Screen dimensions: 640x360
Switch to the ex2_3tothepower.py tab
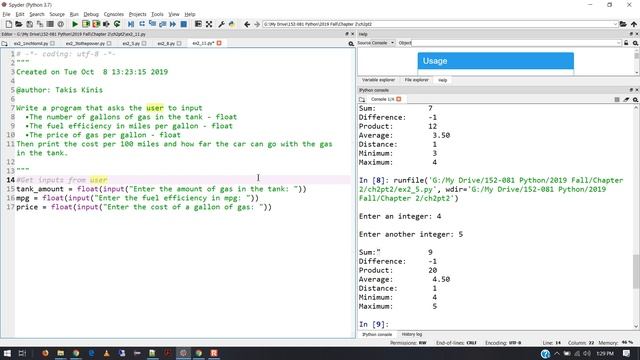tap(85, 43)
